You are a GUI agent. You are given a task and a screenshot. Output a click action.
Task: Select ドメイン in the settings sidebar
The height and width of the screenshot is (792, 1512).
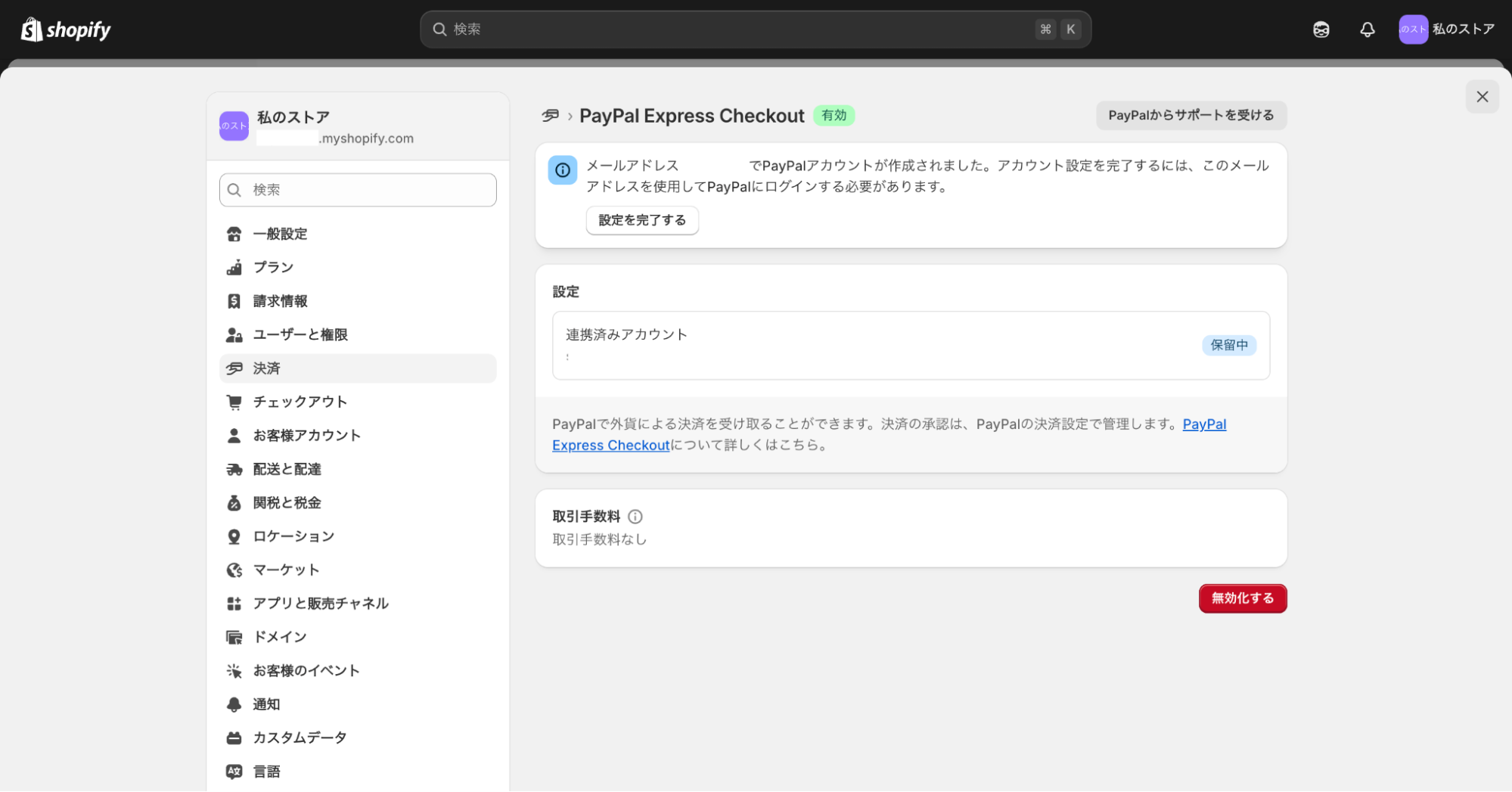point(279,636)
